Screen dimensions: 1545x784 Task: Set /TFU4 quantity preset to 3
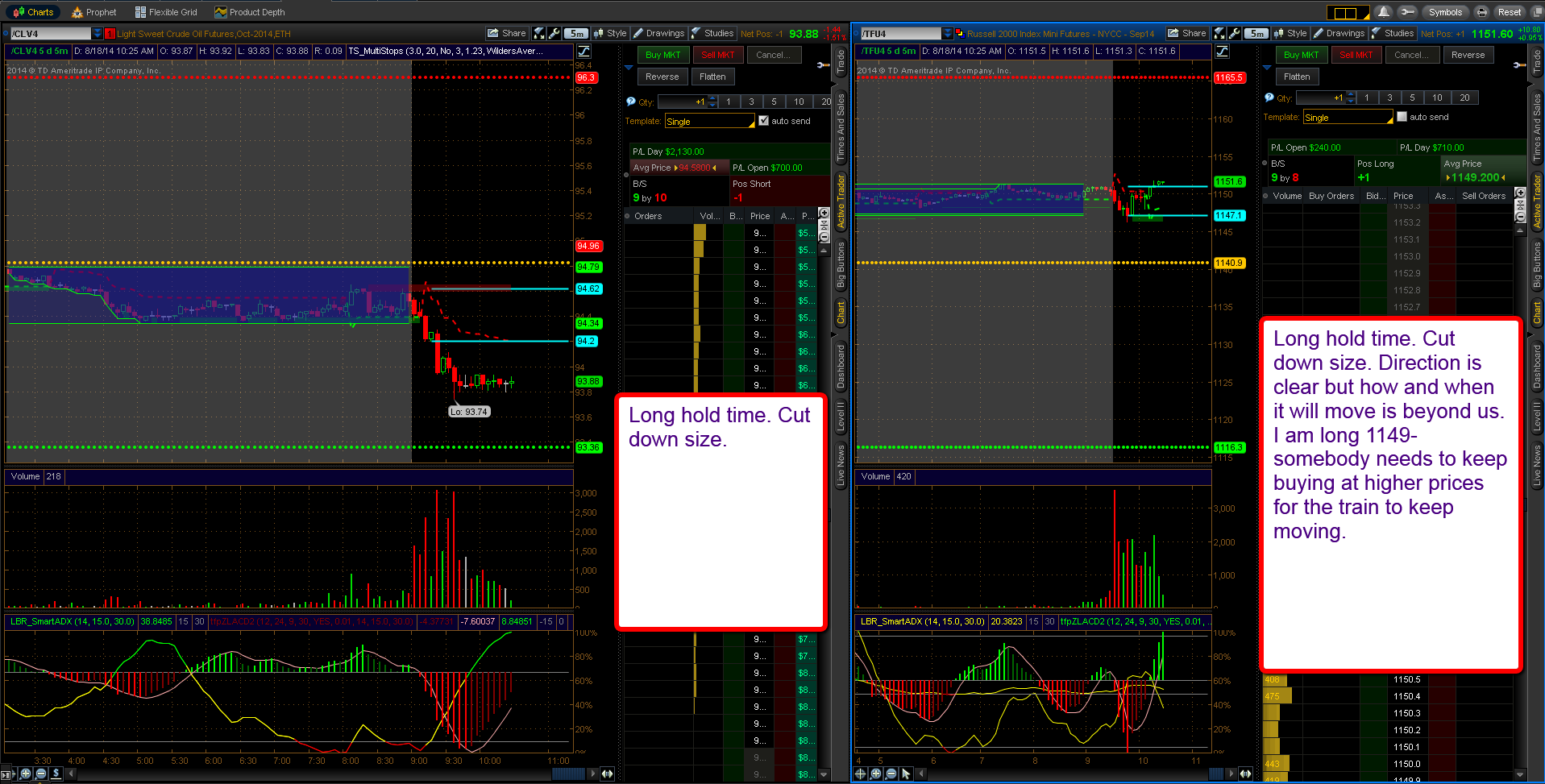(1389, 97)
